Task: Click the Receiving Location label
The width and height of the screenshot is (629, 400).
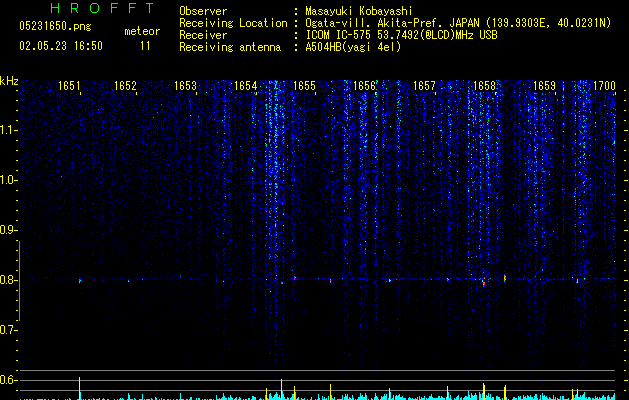Action: coord(233,23)
